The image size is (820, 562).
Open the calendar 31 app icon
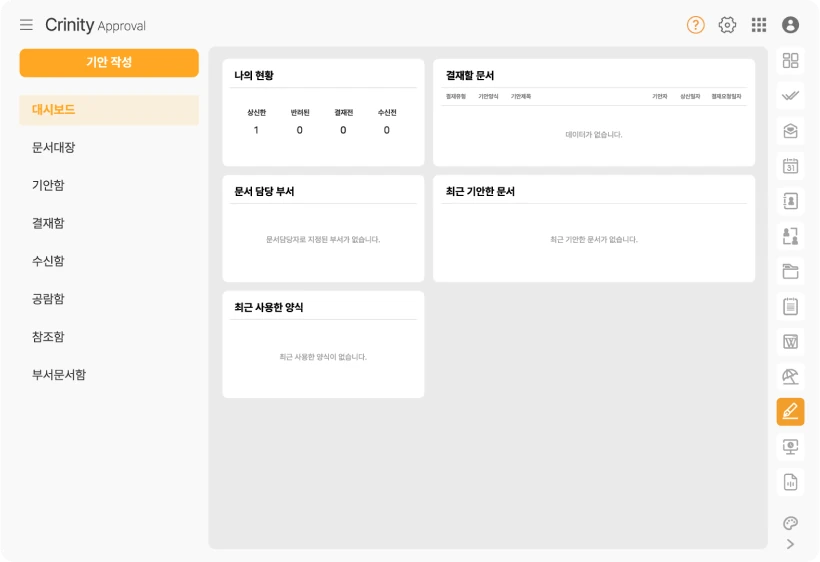(x=790, y=166)
